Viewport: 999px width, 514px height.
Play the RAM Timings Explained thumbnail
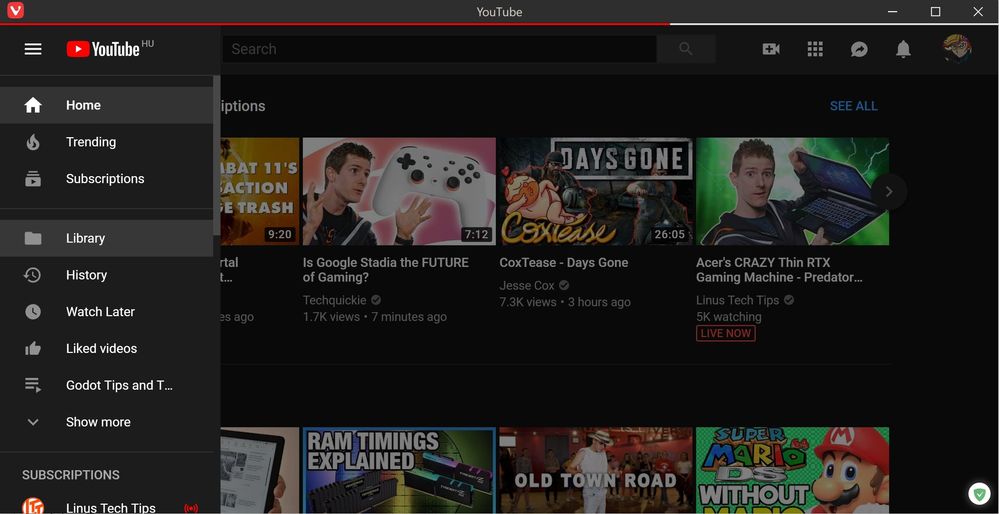(399, 470)
